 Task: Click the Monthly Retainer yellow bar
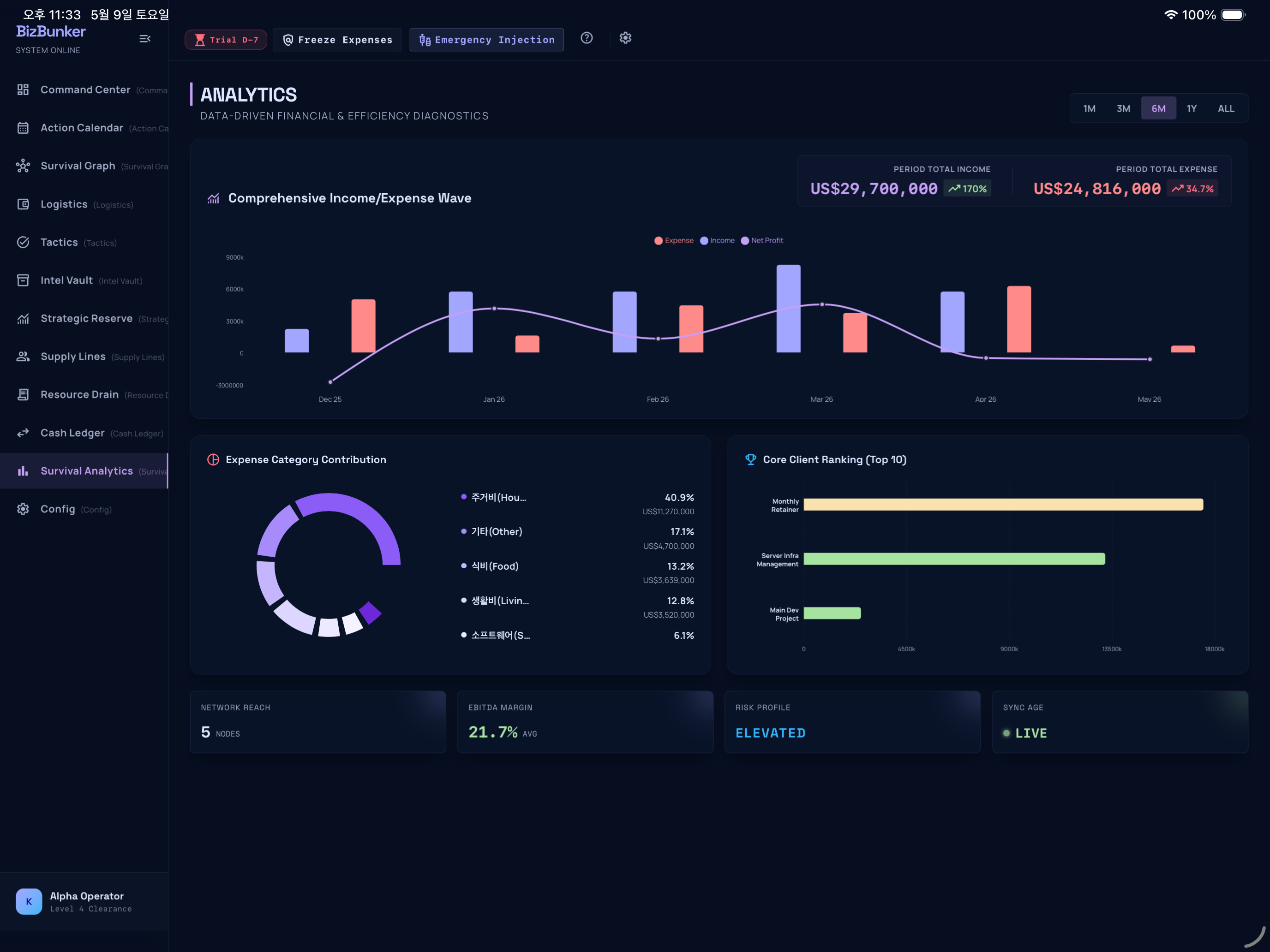1003,505
